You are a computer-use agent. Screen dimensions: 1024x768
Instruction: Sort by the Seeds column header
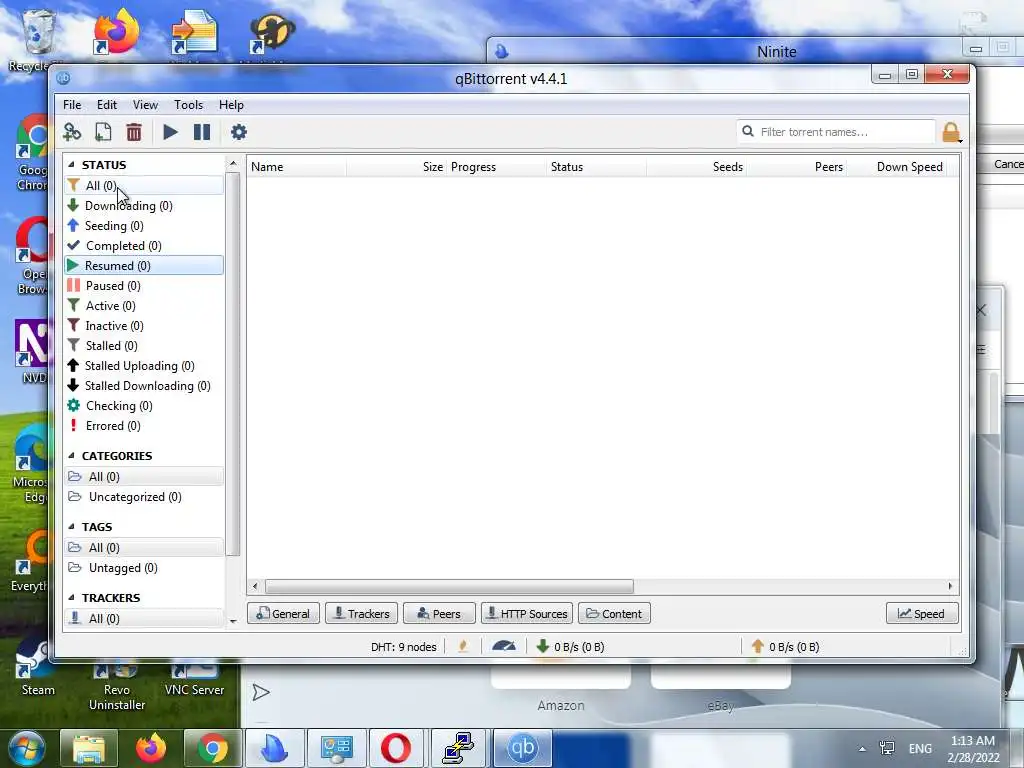click(x=696, y=167)
